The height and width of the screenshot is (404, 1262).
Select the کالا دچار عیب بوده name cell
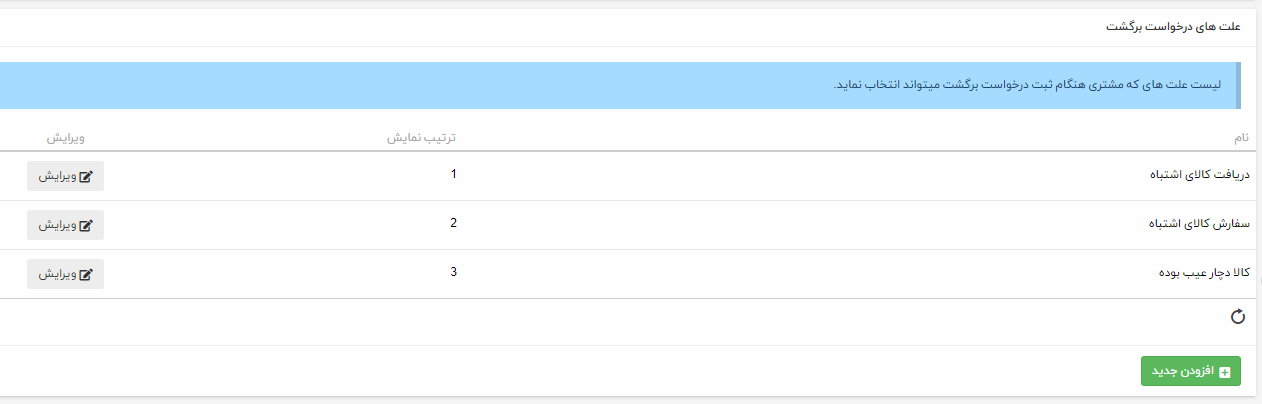(1199, 273)
